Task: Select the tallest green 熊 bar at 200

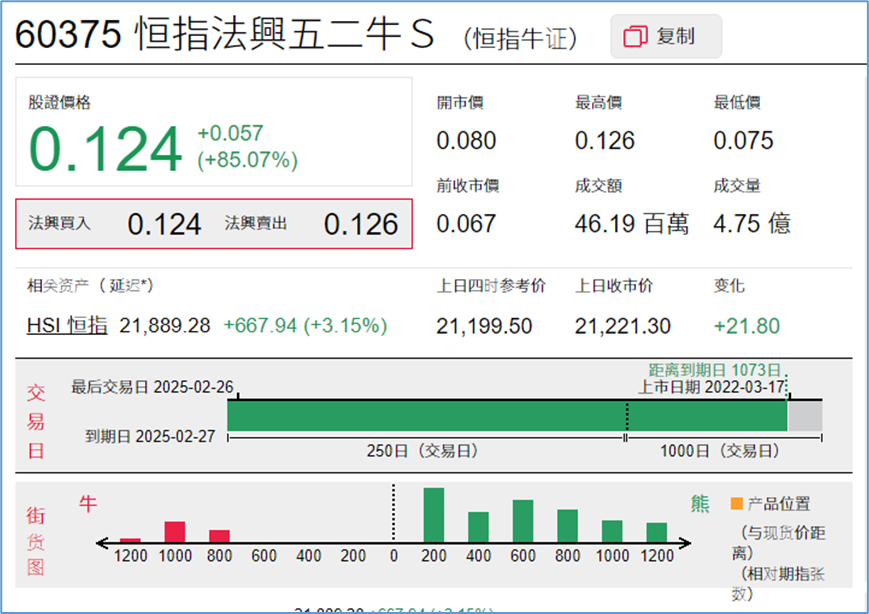Action: pyautogui.click(x=433, y=515)
